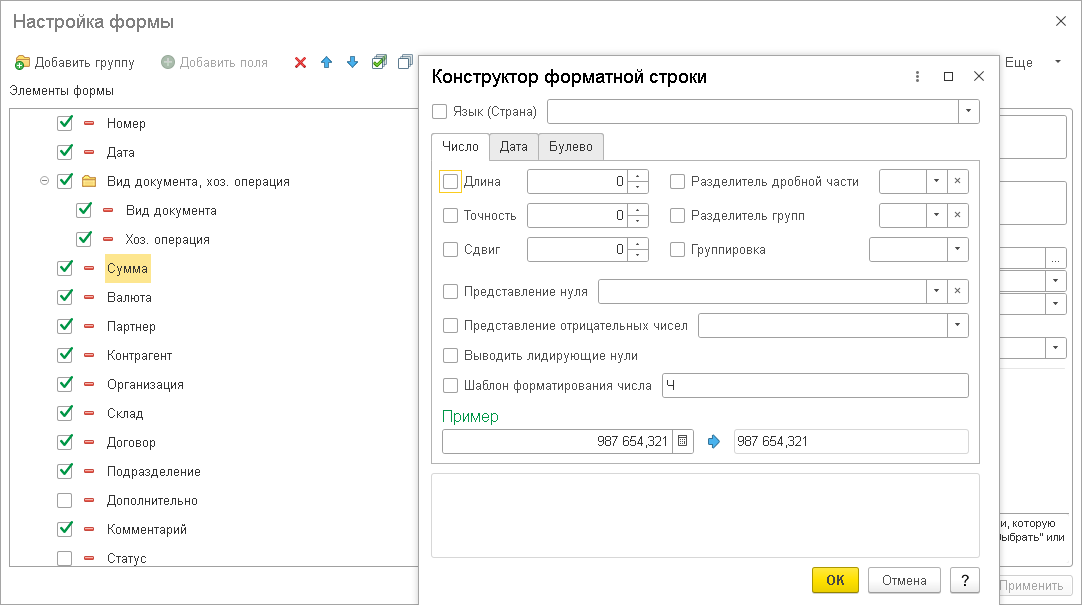Image resolution: width=1082 pixels, height=605 pixels.
Task: Clear the Разделитель дробной части field
Action: (957, 182)
